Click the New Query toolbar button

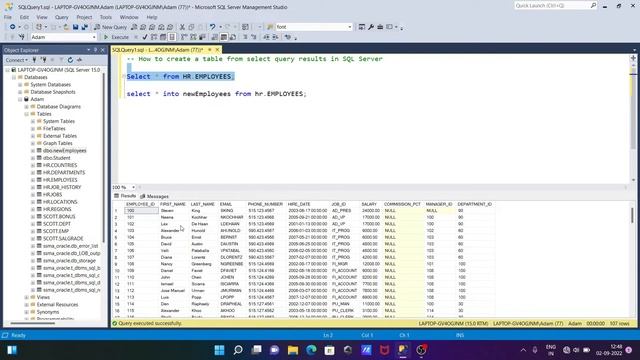(110, 27)
